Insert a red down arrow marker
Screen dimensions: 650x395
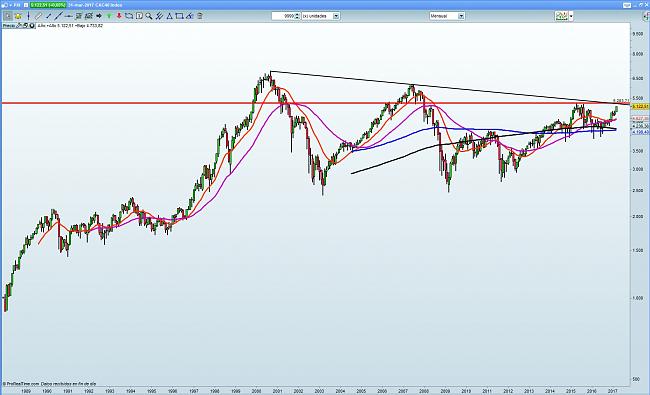[119, 16]
